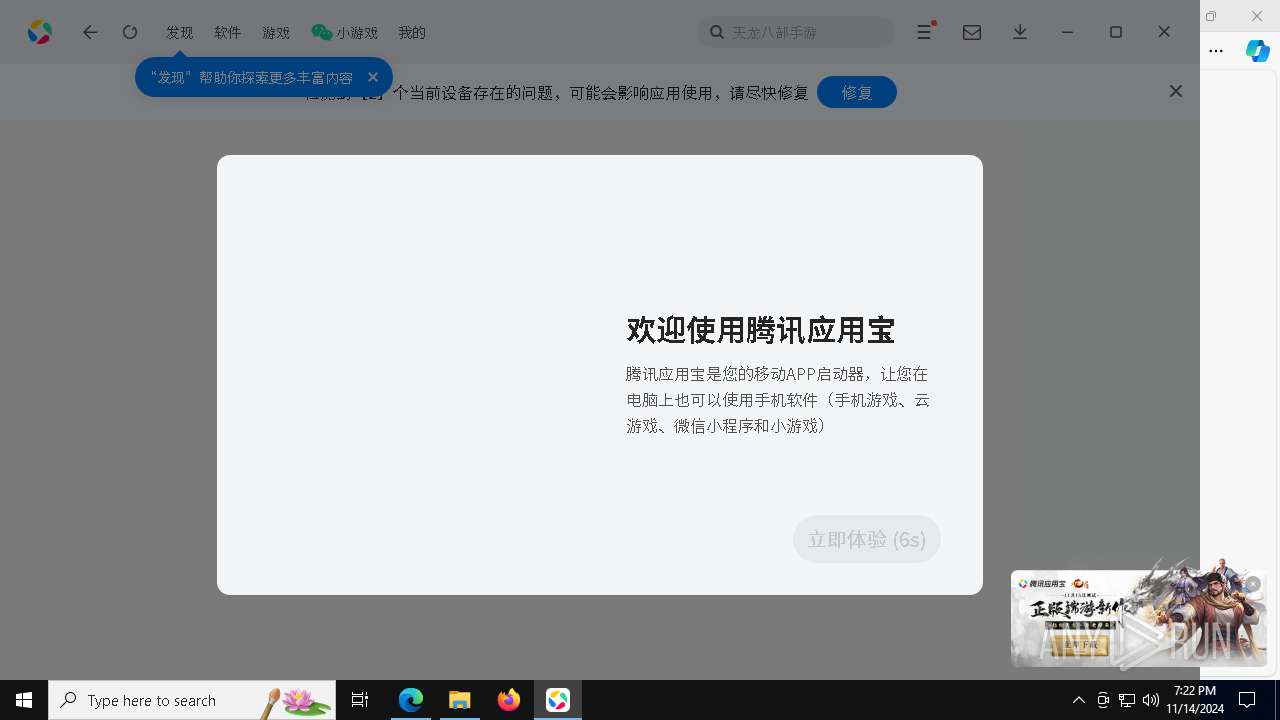This screenshot has width=1280, height=720.
Task: Open the three-dot menu in side window
Action: 1216,50
